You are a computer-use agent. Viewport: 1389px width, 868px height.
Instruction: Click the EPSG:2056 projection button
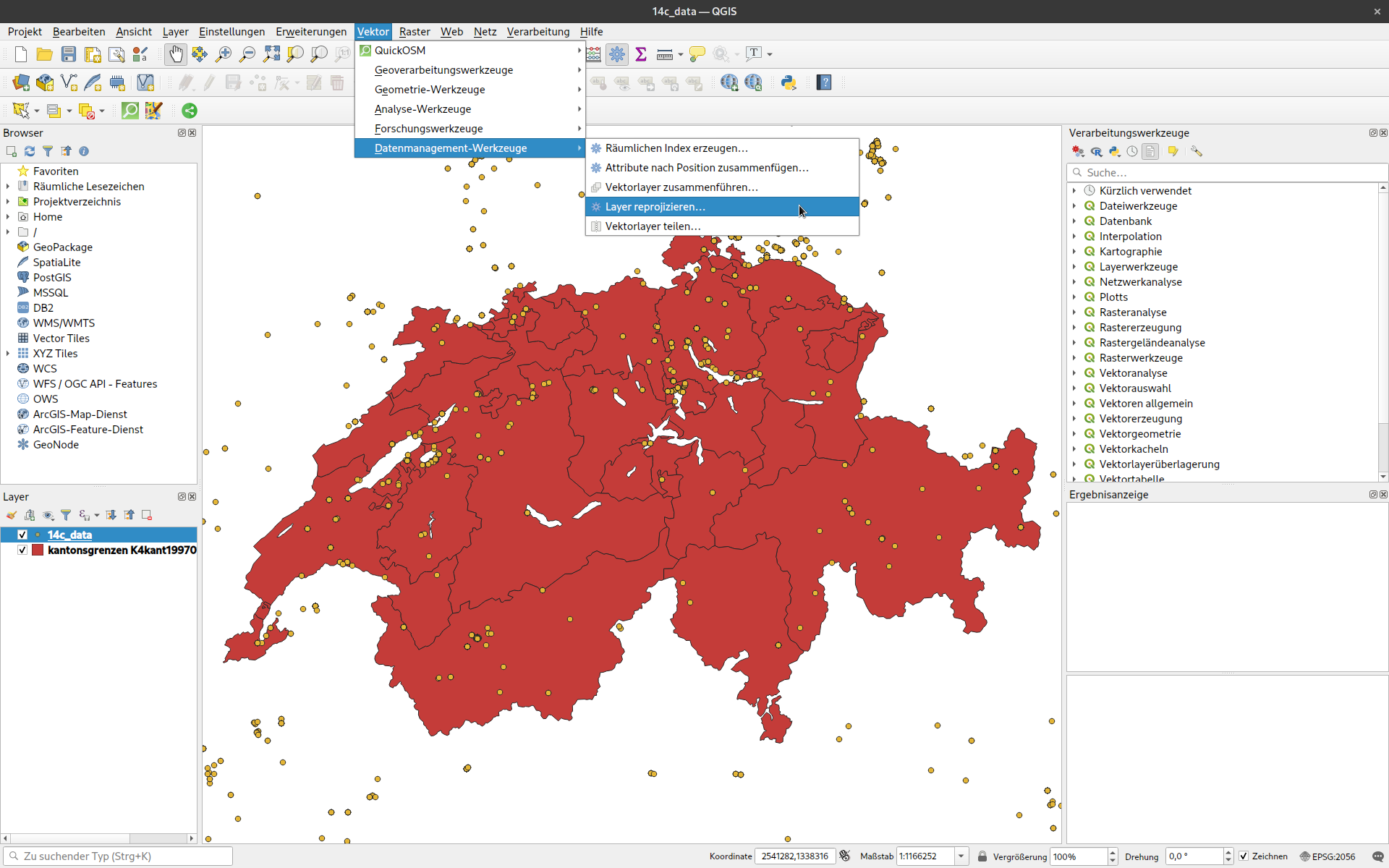[1328, 856]
